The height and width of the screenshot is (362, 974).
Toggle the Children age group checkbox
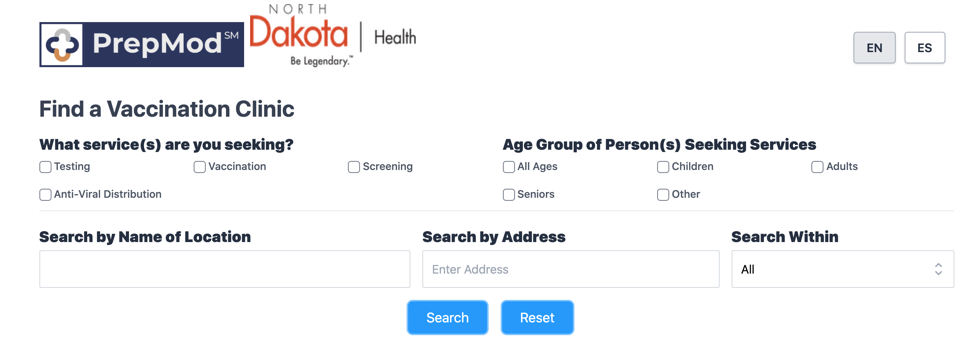tap(663, 167)
